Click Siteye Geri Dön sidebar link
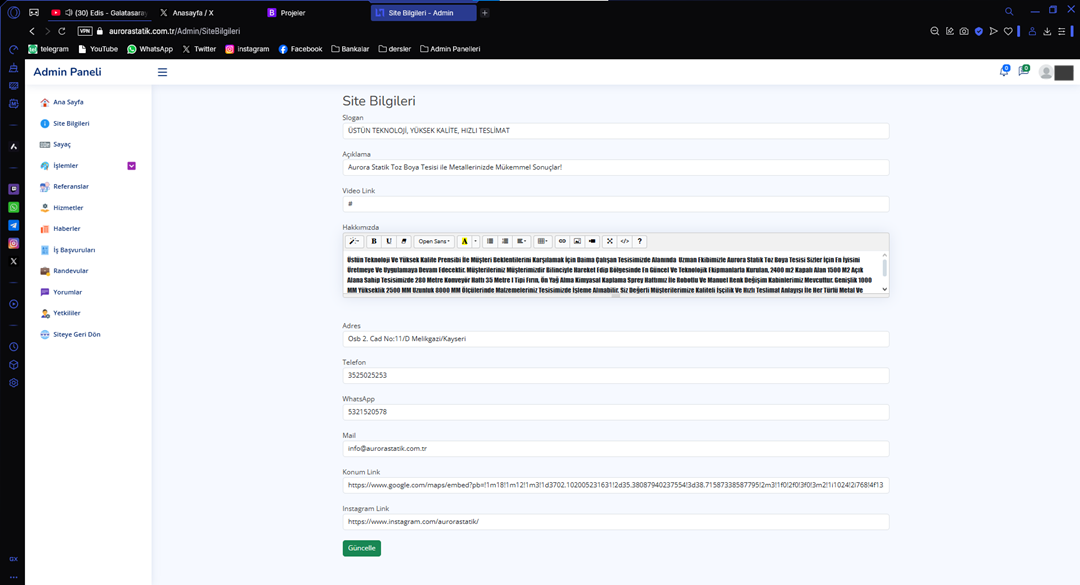Screen dimensions: 1080x585 77,334
